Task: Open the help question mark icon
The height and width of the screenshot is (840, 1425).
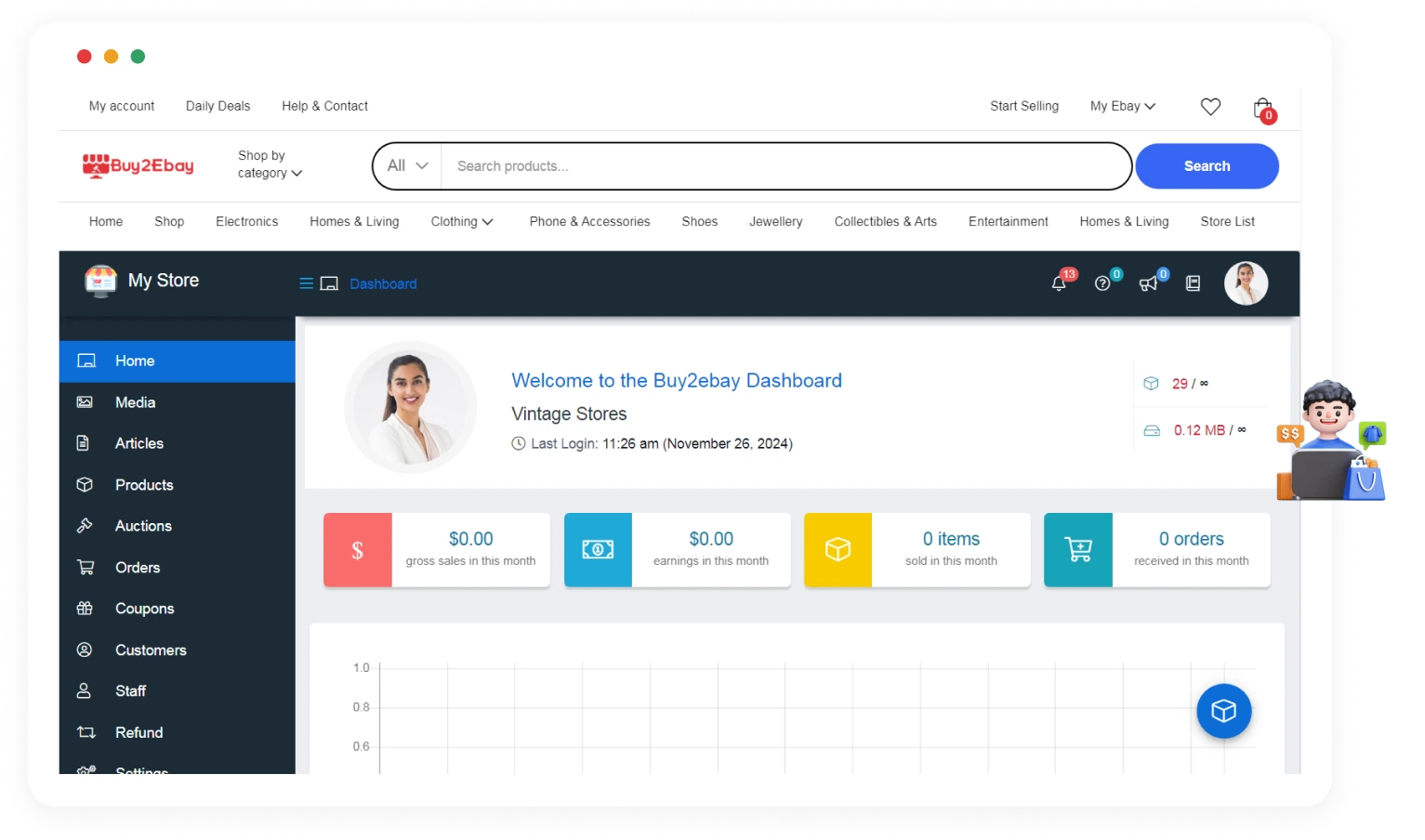Action: [1102, 283]
